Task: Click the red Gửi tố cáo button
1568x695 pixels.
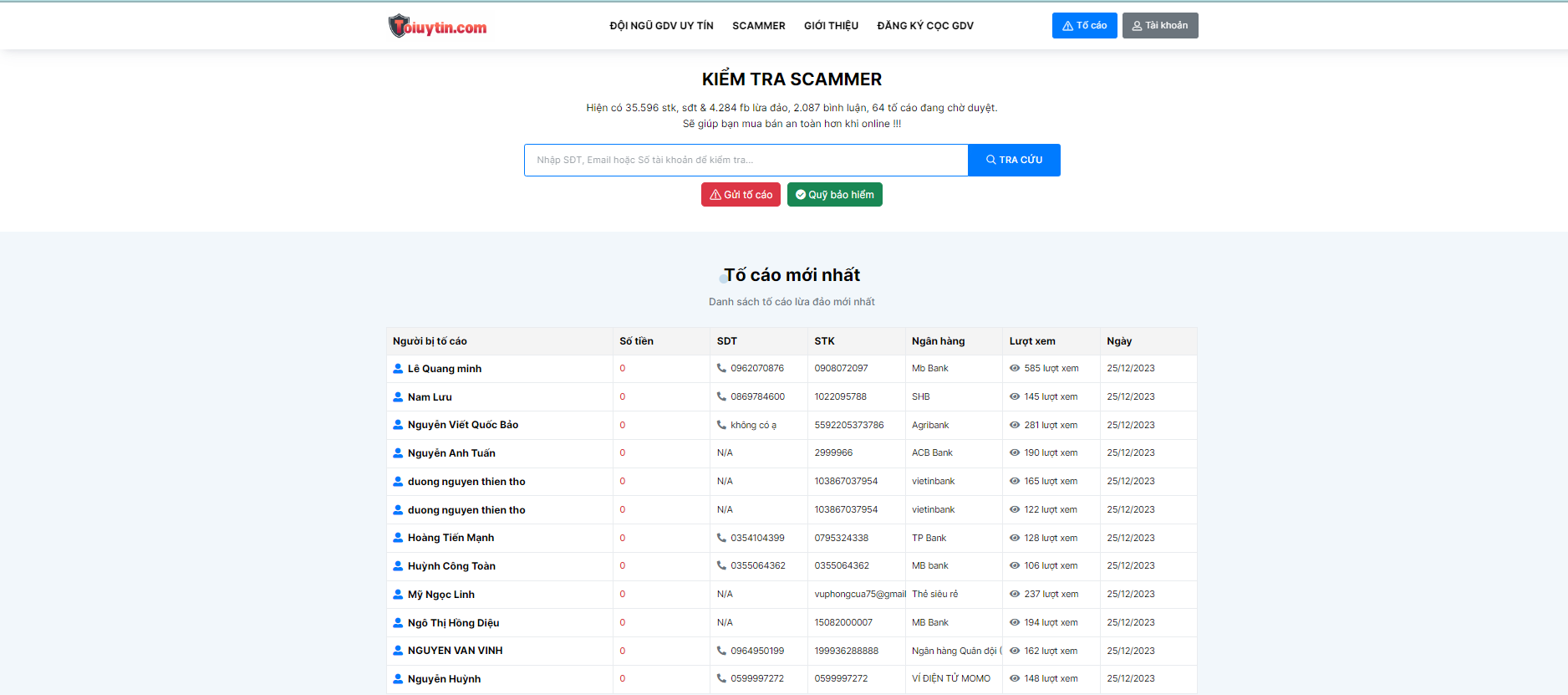Action: 741,195
